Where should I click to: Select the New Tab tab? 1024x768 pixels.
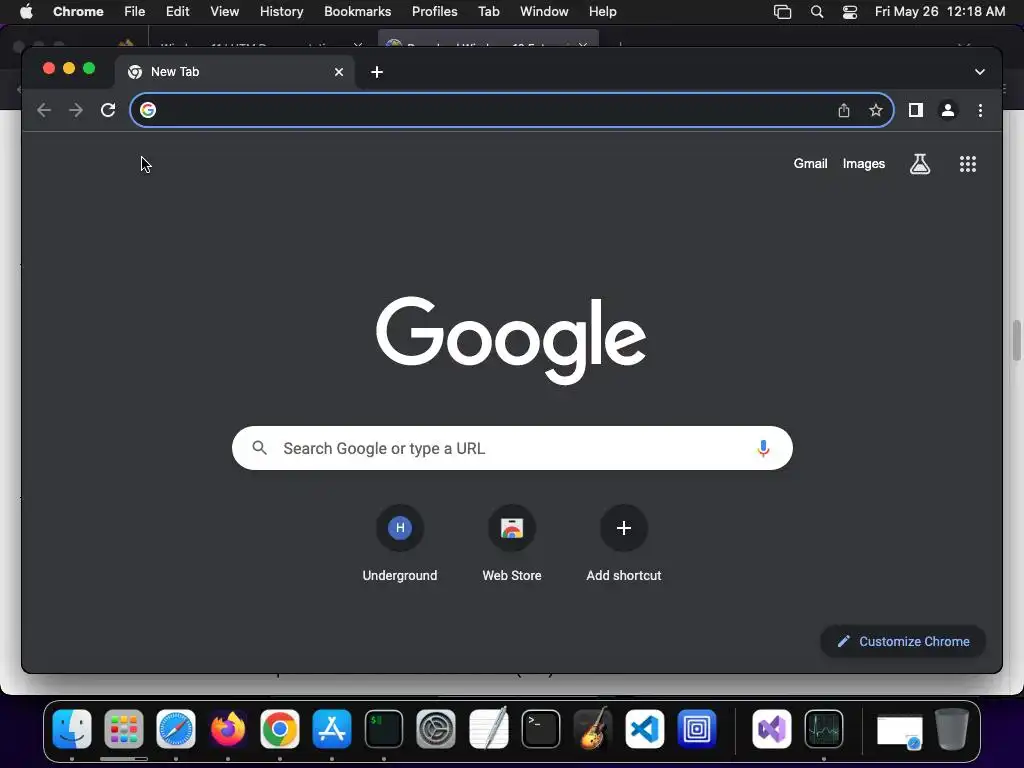click(235, 72)
